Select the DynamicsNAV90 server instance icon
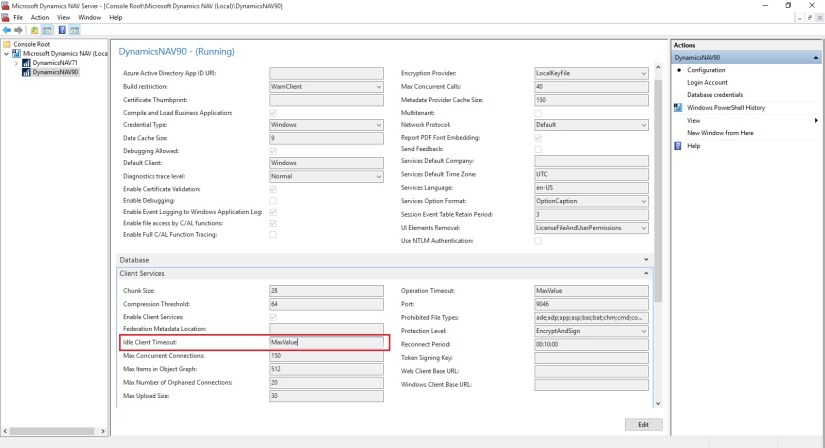 (x=26, y=72)
